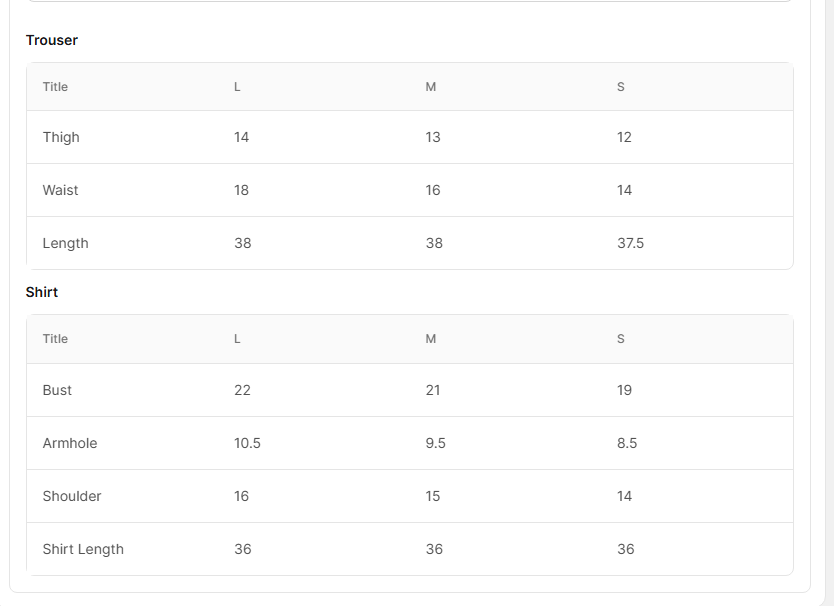The width and height of the screenshot is (834, 606).
Task: Select the Waist row label
Action: pyautogui.click(x=60, y=190)
